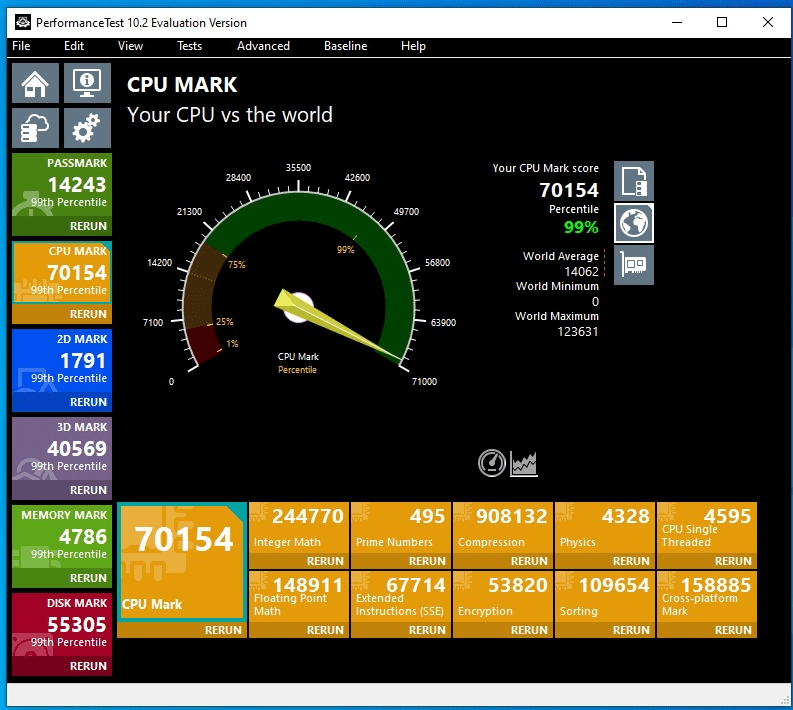The width and height of the screenshot is (793, 710).
Task: Rerun the Sorting test
Action: pos(605,630)
